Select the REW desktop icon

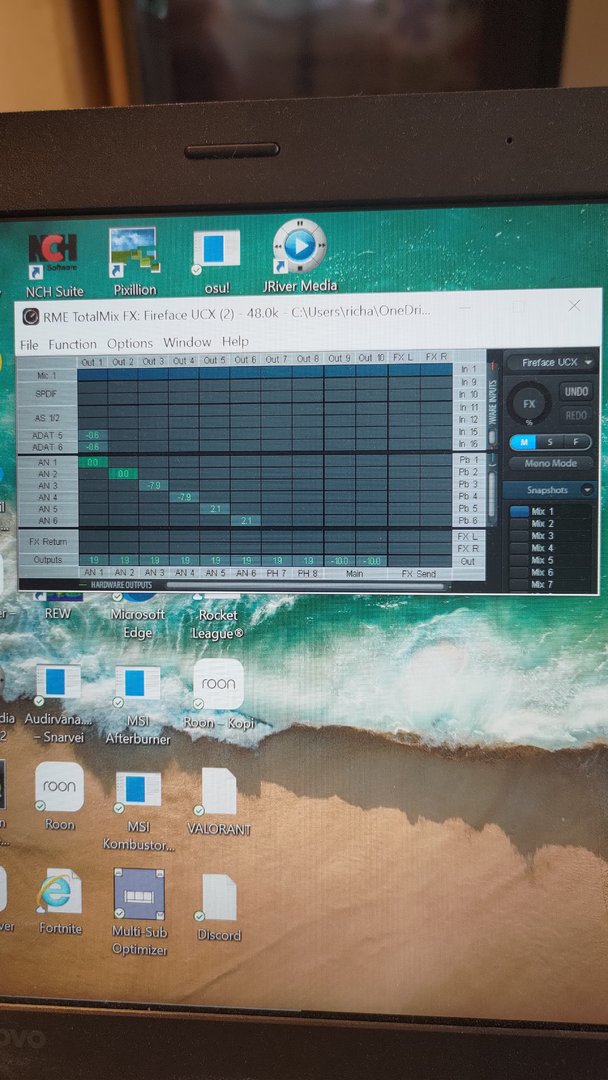coord(57,606)
